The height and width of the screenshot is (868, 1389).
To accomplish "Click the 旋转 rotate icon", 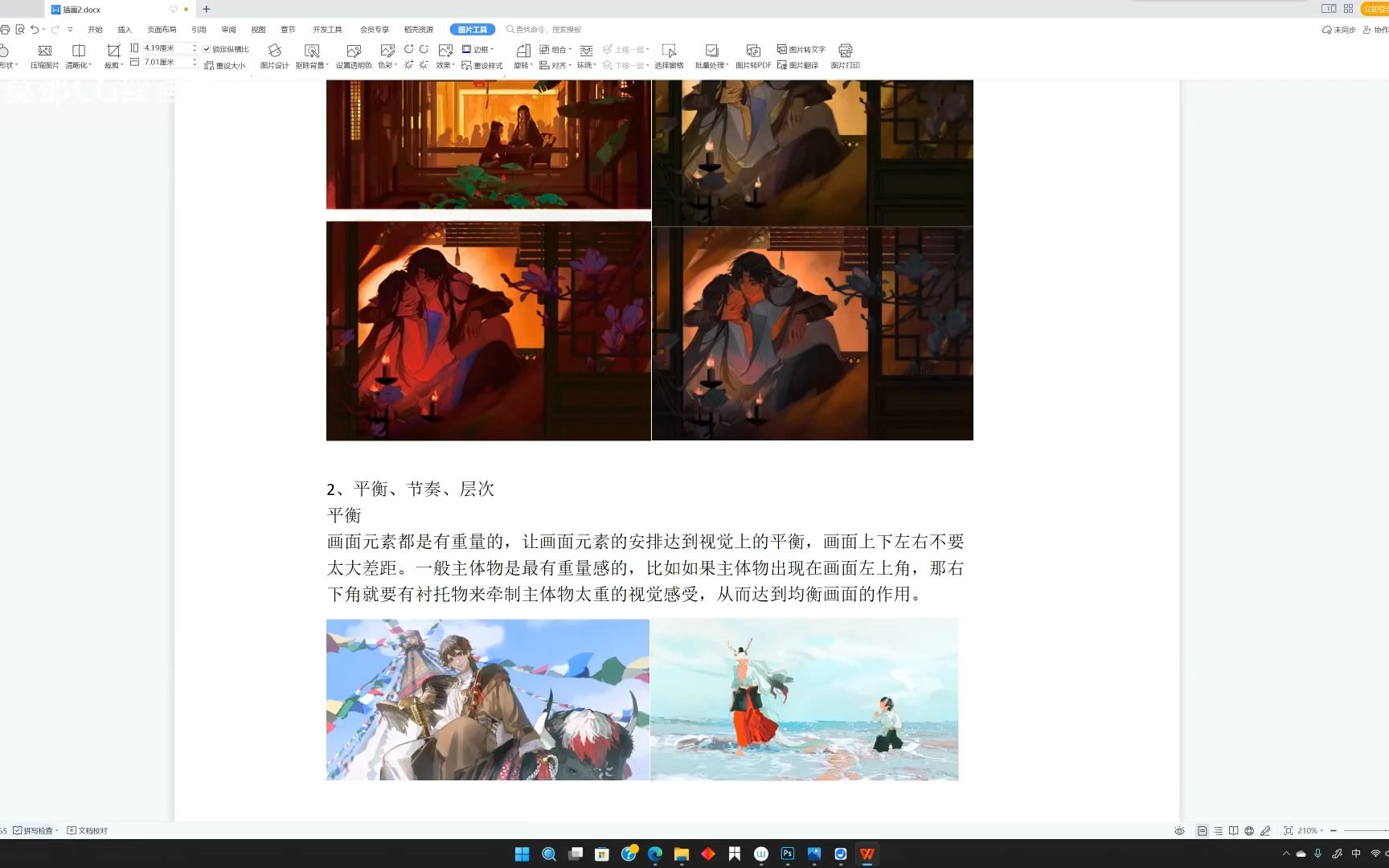I will click(523, 56).
